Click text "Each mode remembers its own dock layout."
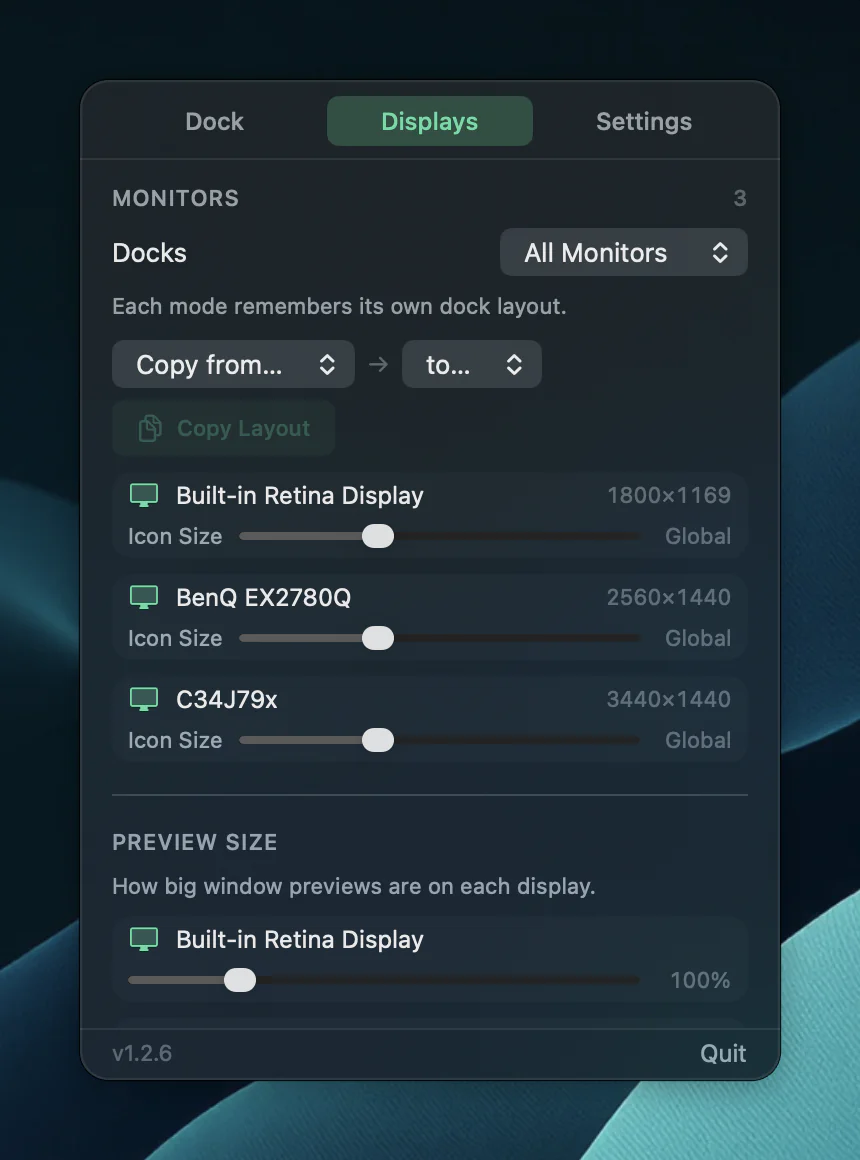860x1160 pixels. 339,306
